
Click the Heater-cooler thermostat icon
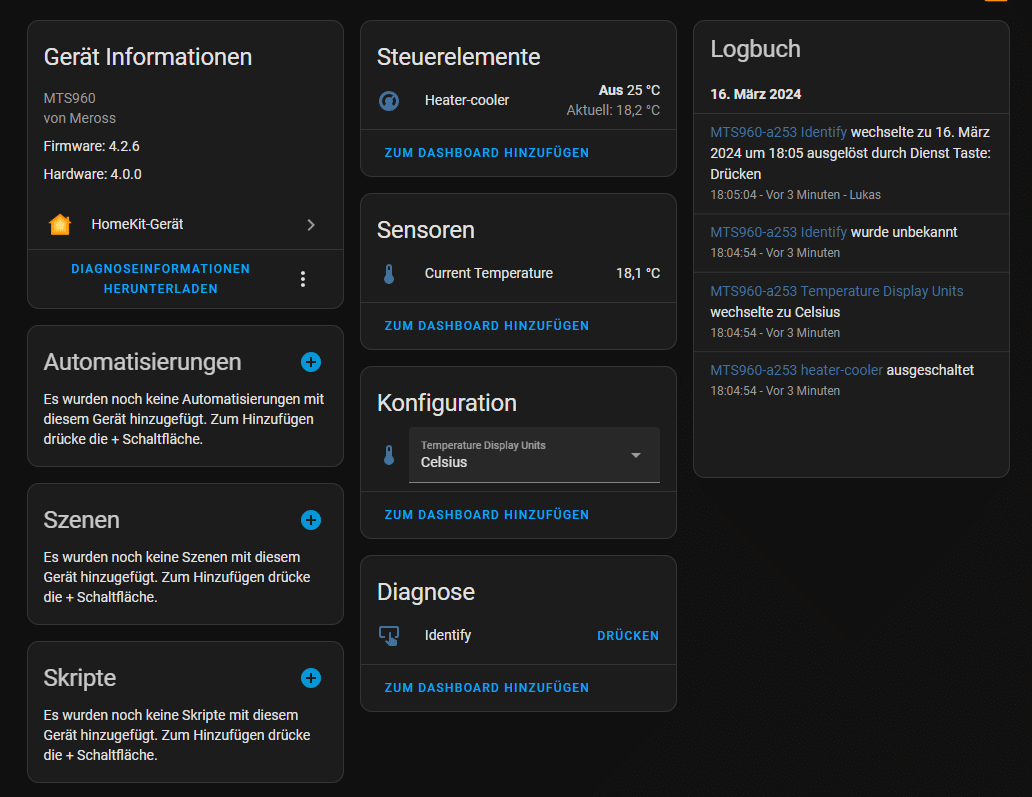pyautogui.click(x=389, y=101)
